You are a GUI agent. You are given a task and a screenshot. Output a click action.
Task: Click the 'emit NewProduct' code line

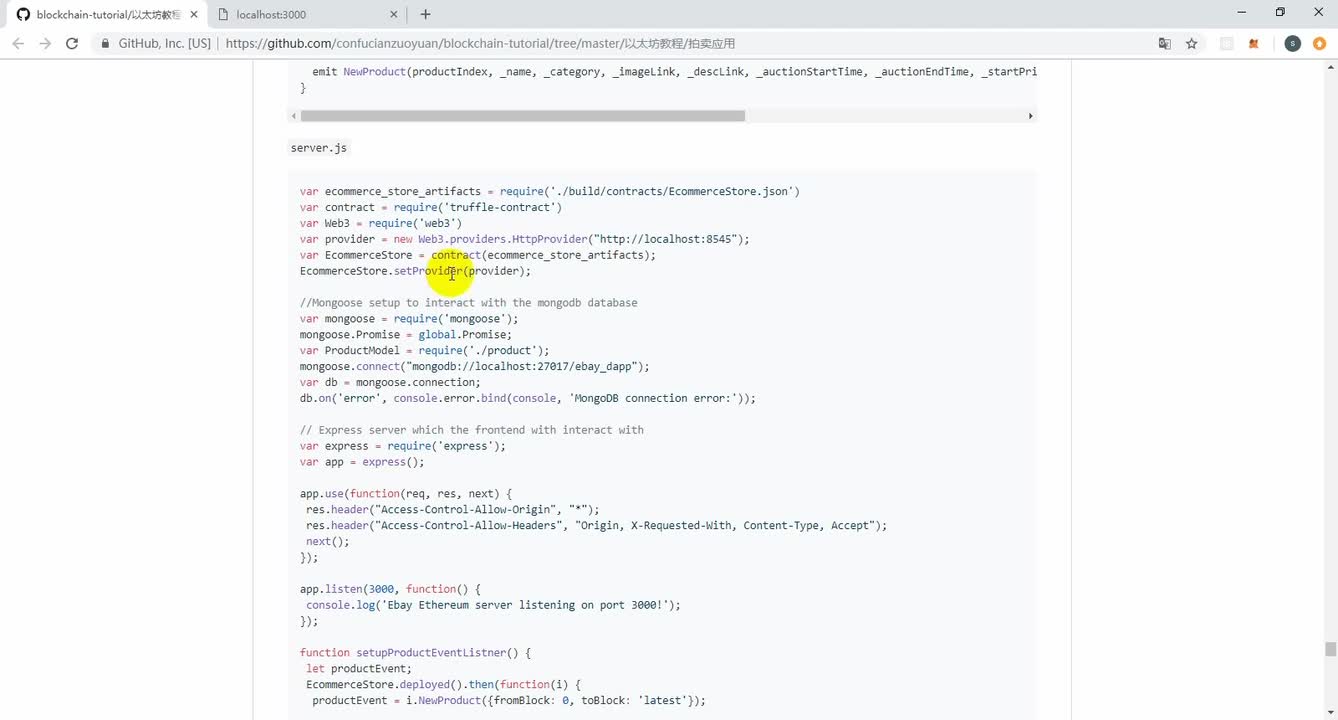click(x=674, y=72)
